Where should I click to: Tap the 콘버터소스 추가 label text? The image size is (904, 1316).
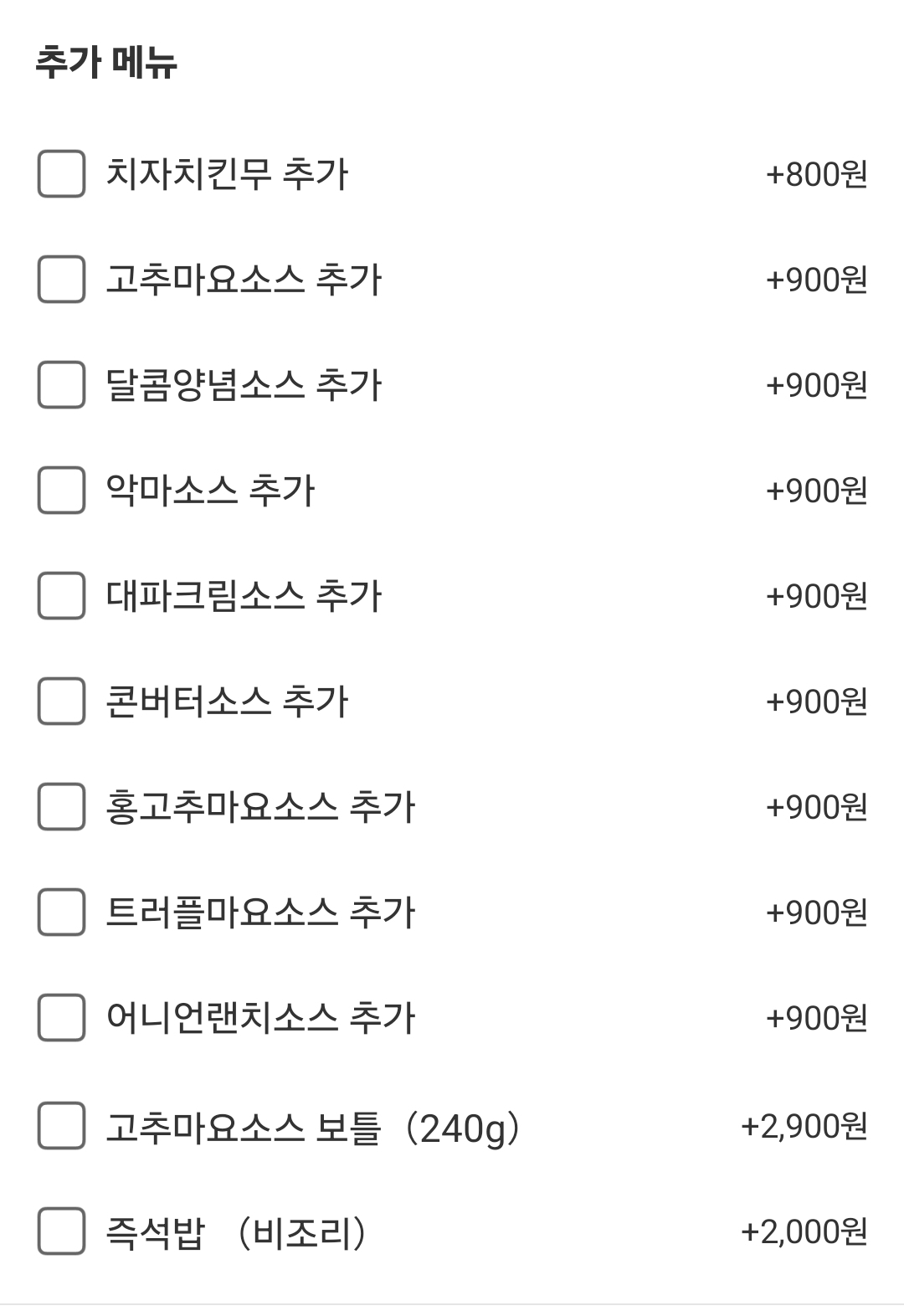(227, 702)
